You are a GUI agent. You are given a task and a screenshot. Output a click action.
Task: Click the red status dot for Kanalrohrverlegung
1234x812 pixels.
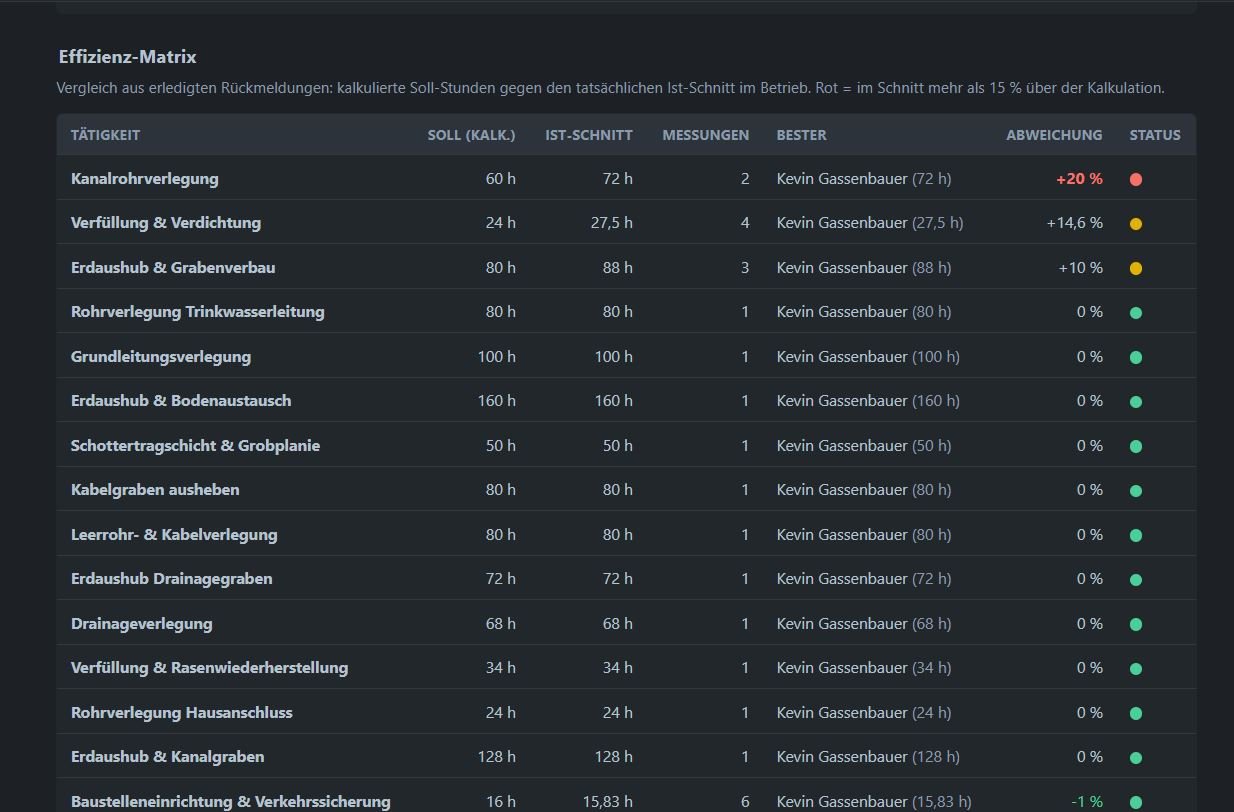(1136, 180)
